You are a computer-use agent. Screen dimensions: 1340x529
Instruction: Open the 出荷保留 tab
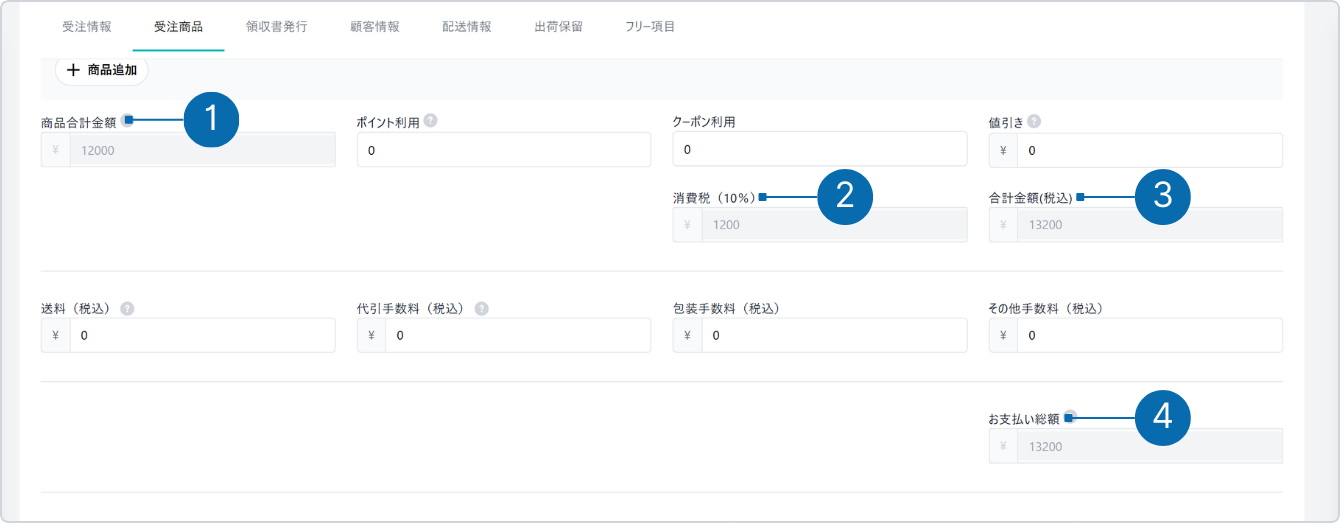pyautogui.click(x=559, y=27)
